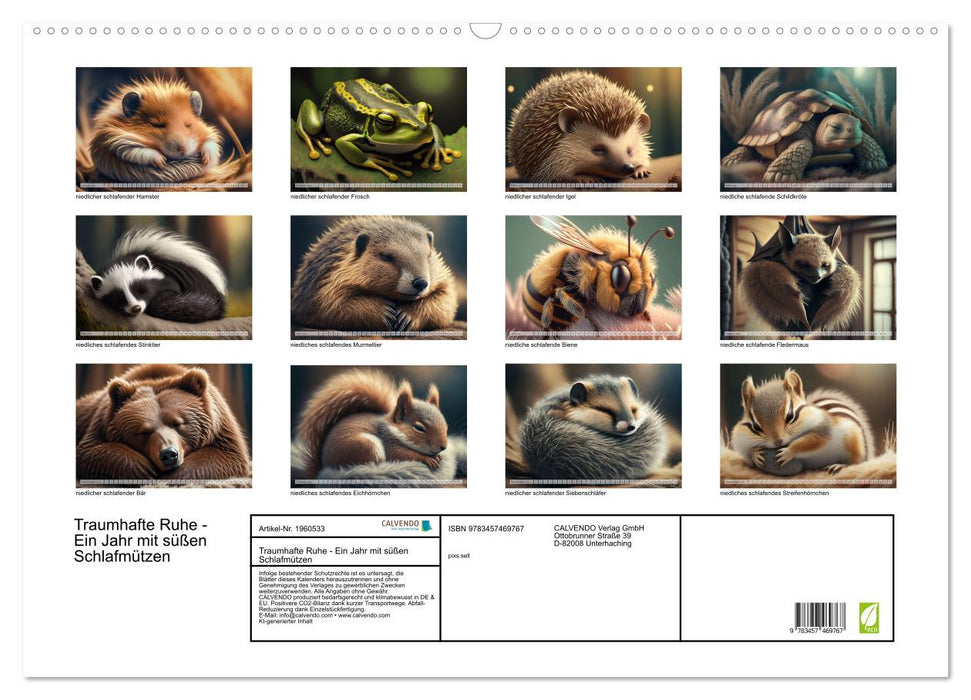Click the large 'Traumhafte Ruhe' title text

coord(140,541)
